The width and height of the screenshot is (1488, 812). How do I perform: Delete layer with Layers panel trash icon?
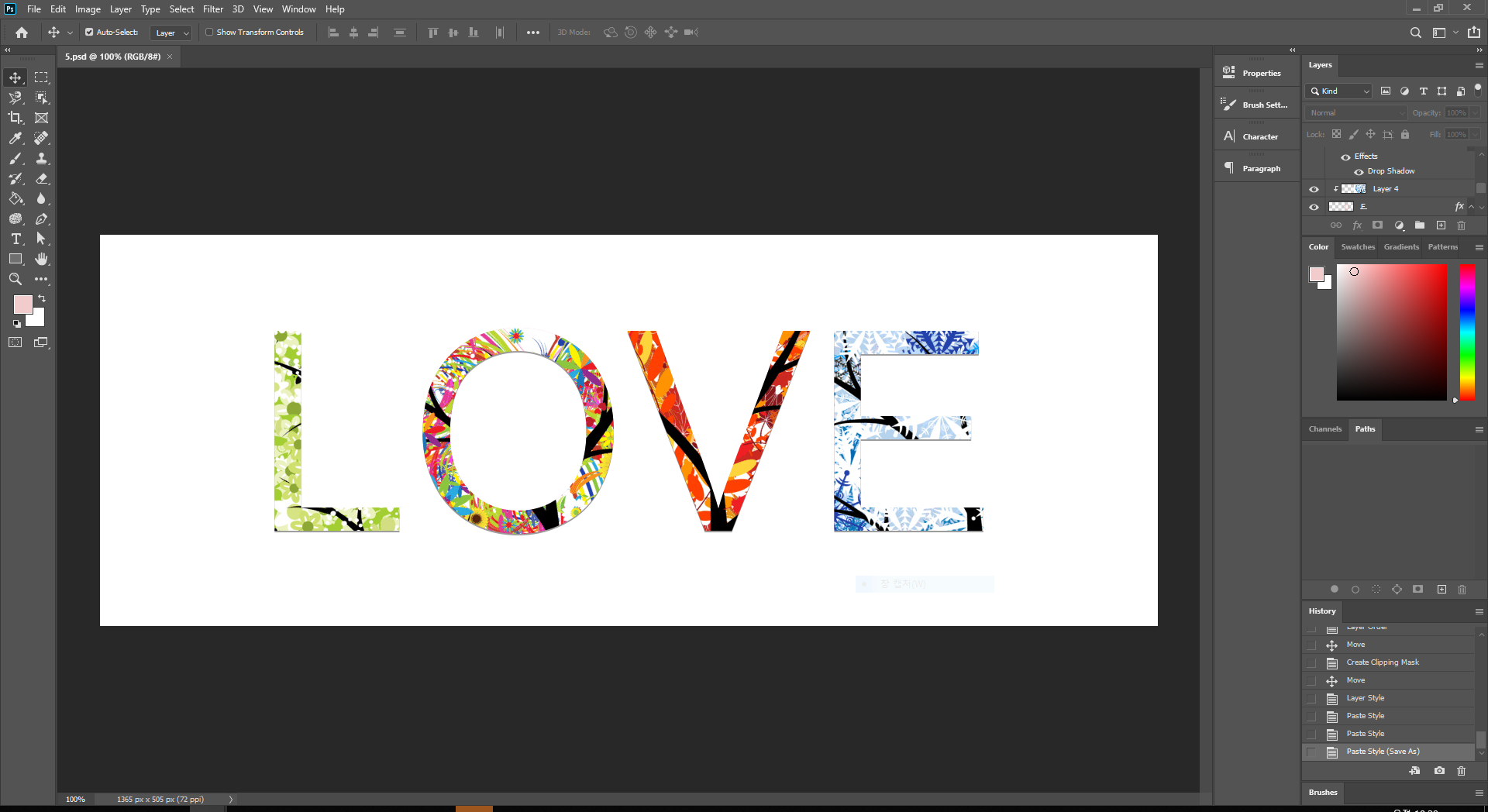click(x=1462, y=225)
